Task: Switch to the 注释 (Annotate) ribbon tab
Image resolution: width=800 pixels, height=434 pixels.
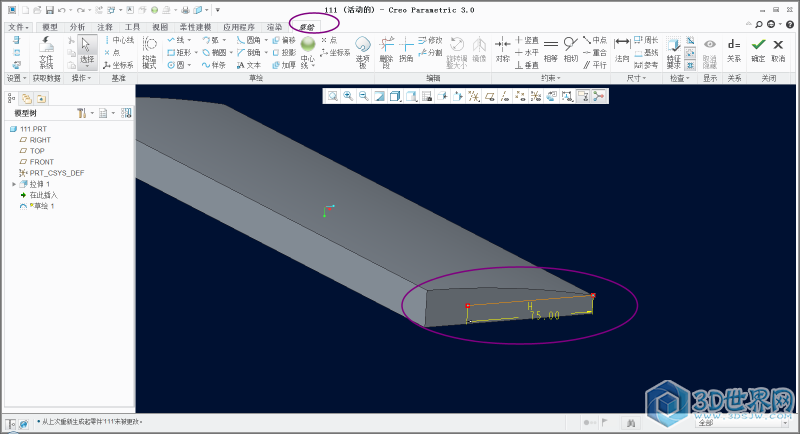Action: click(x=105, y=27)
